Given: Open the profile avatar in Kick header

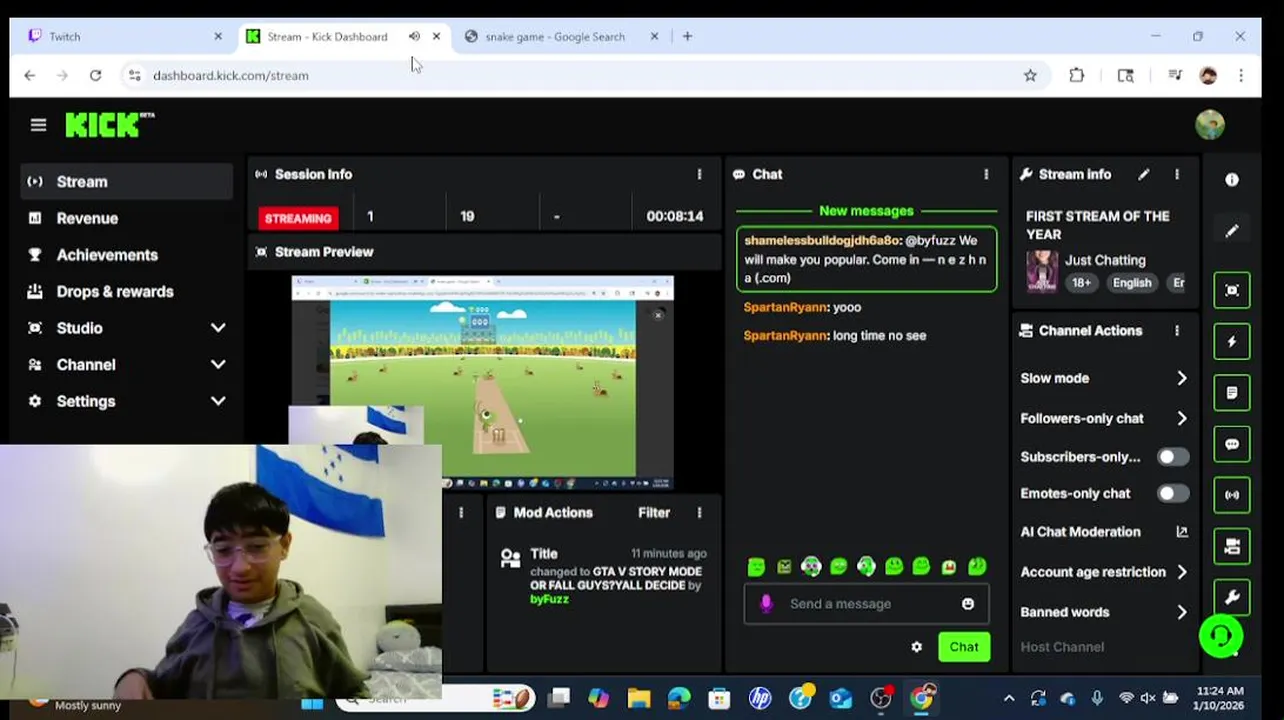Looking at the screenshot, I should (1210, 125).
